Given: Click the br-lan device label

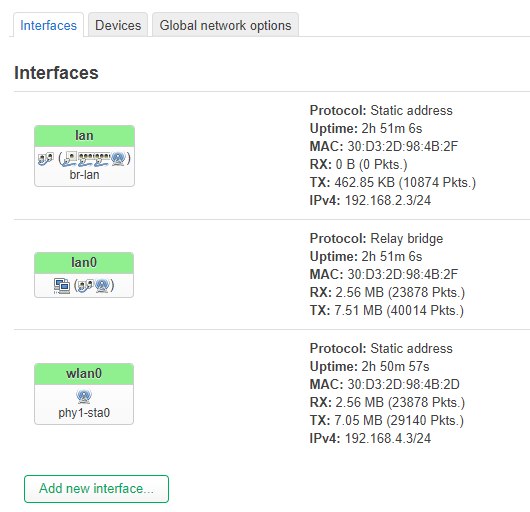Looking at the screenshot, I should pos(84,175).
